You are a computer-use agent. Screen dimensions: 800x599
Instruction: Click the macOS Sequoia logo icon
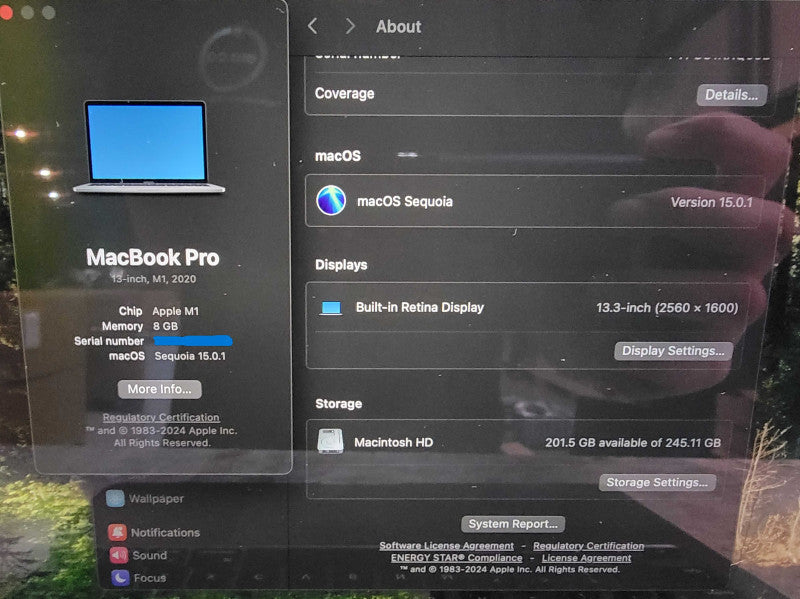click(x=331, y=201)
